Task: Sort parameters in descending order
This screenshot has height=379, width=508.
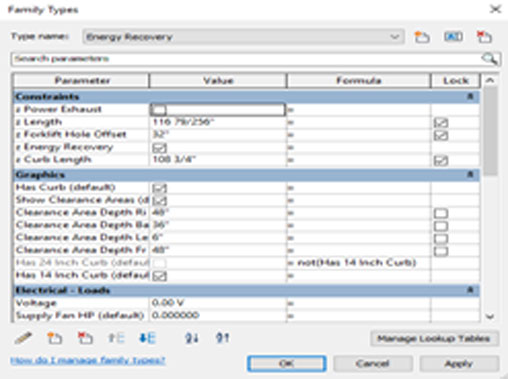Action: coord(222,338)
